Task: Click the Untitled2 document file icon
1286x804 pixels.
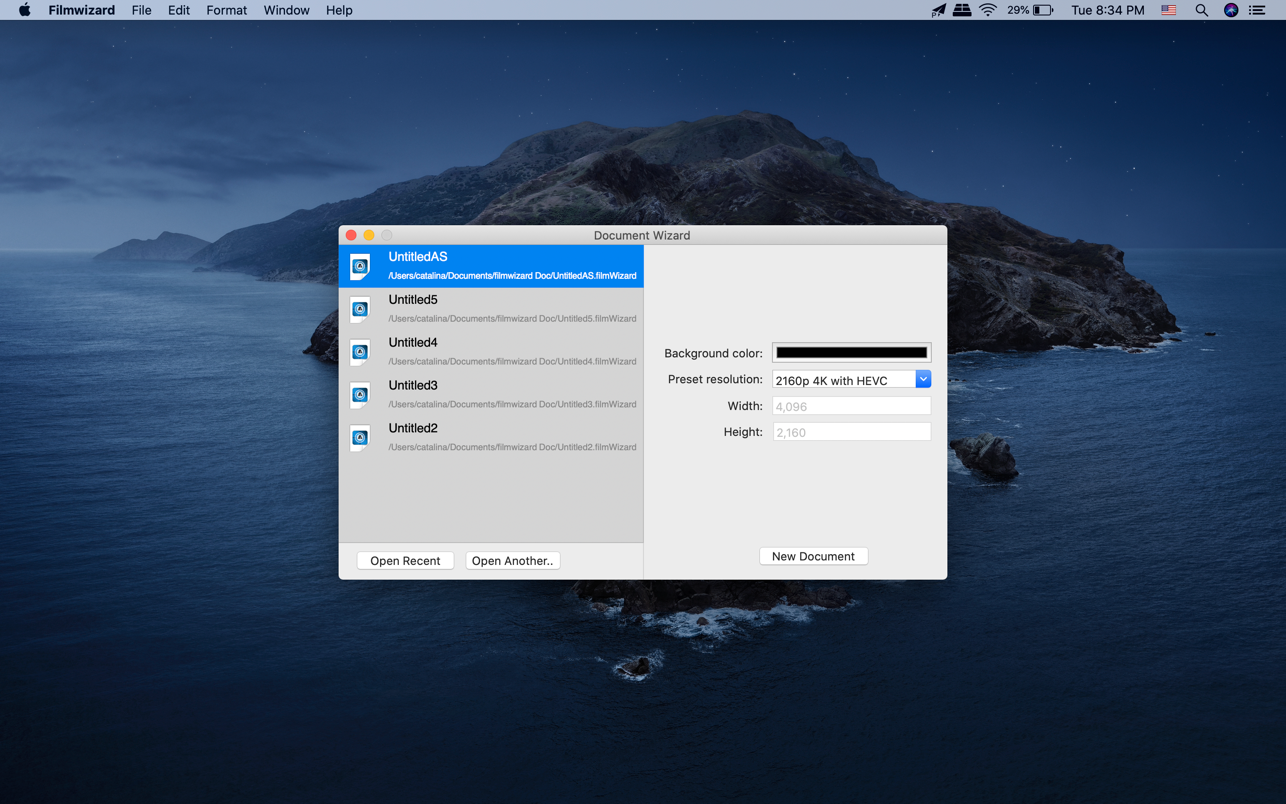Action: click(x=360, y=438)
